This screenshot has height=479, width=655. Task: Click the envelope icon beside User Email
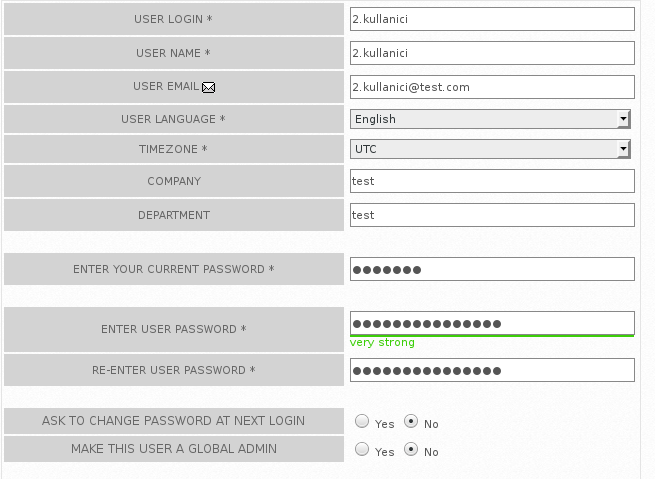[x=208, y=87]
